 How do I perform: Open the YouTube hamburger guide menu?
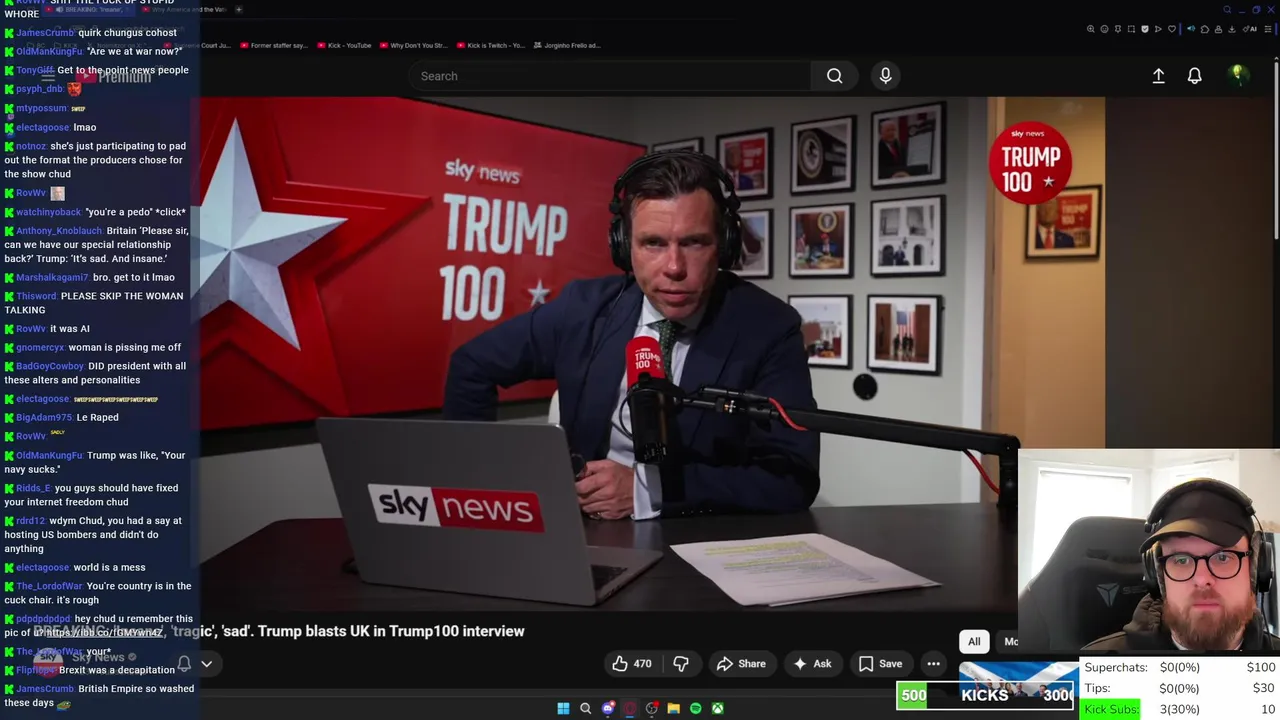[x=48, y=76]
